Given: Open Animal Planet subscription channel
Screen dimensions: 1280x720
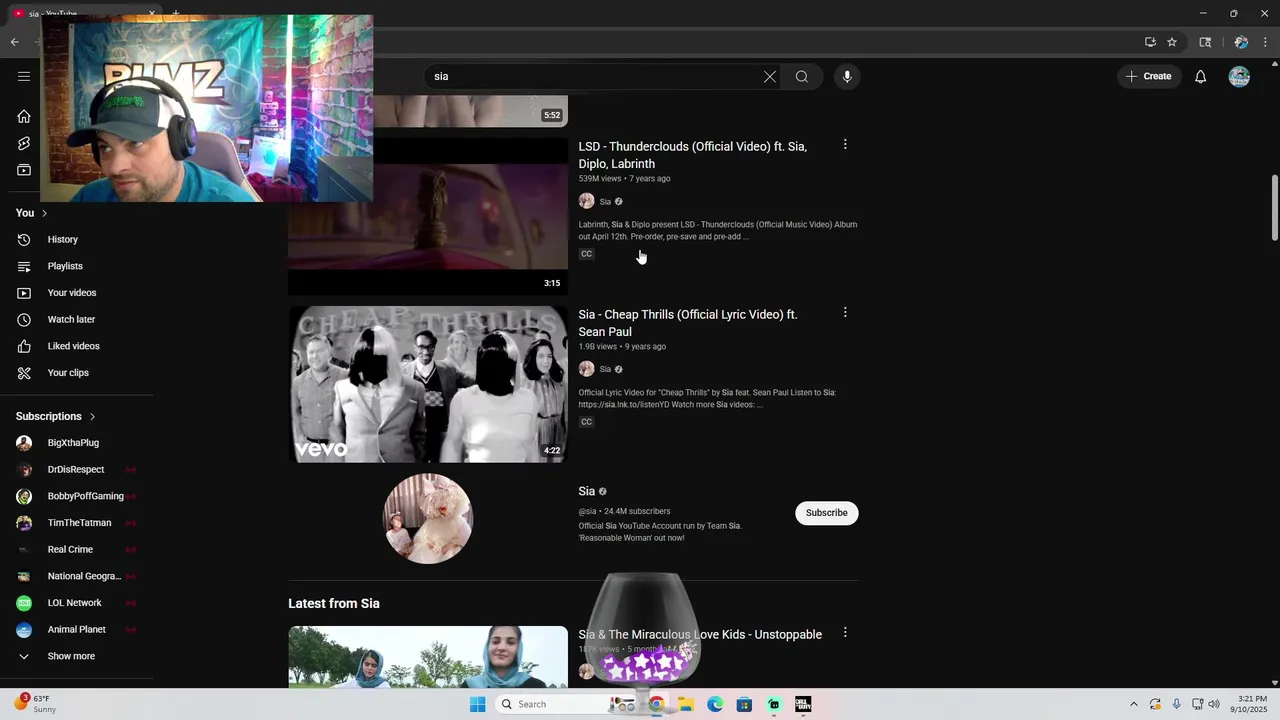Looking at the screenshot, I should [76, 630].
